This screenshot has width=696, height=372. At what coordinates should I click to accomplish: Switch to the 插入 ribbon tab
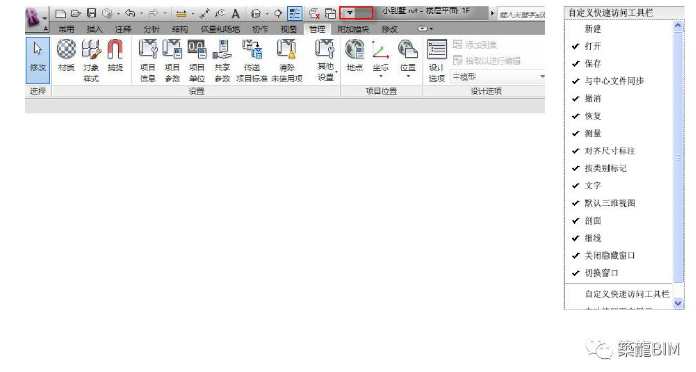click(x=95, y=29)
